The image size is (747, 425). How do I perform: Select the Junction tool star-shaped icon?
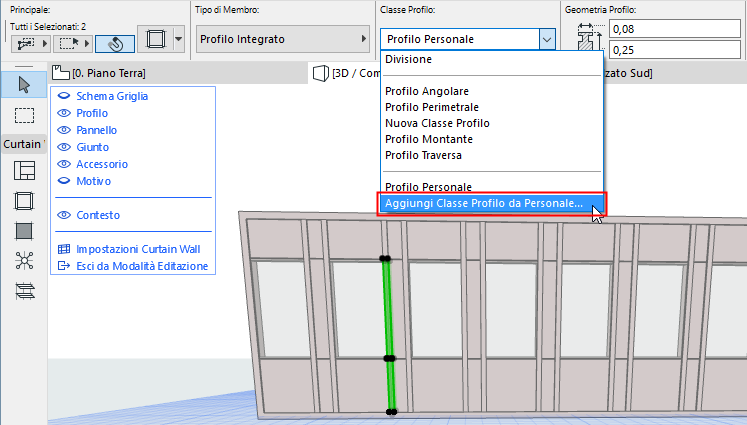[x=24, y=261]
